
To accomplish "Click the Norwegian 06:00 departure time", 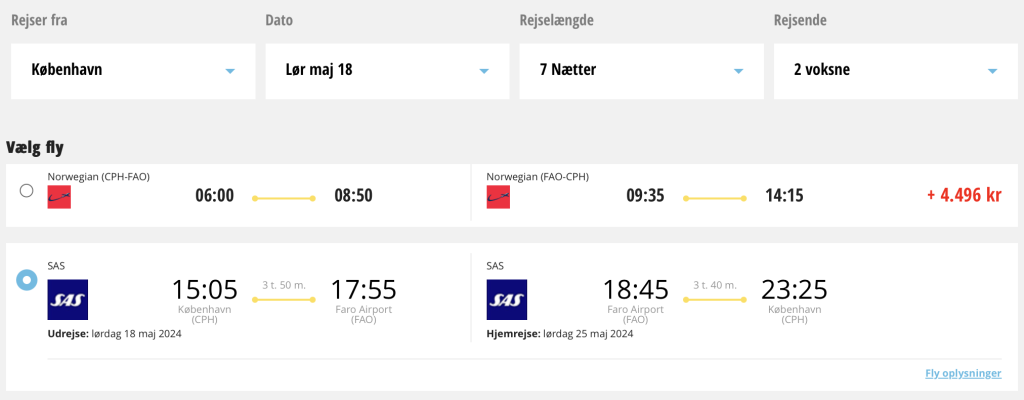I will click(x=214, y=195).
